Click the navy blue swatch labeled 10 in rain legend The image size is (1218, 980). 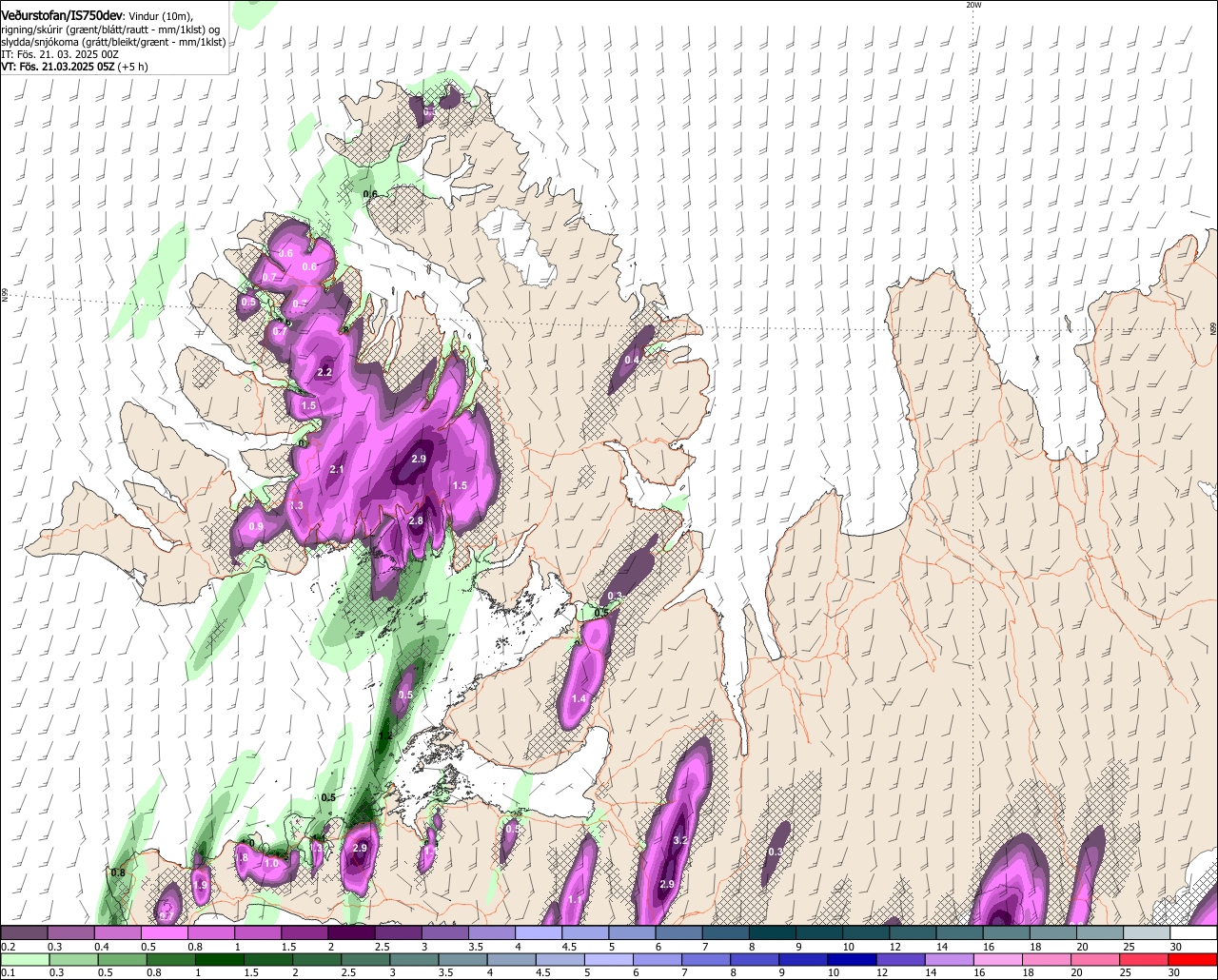pos(852,960)
